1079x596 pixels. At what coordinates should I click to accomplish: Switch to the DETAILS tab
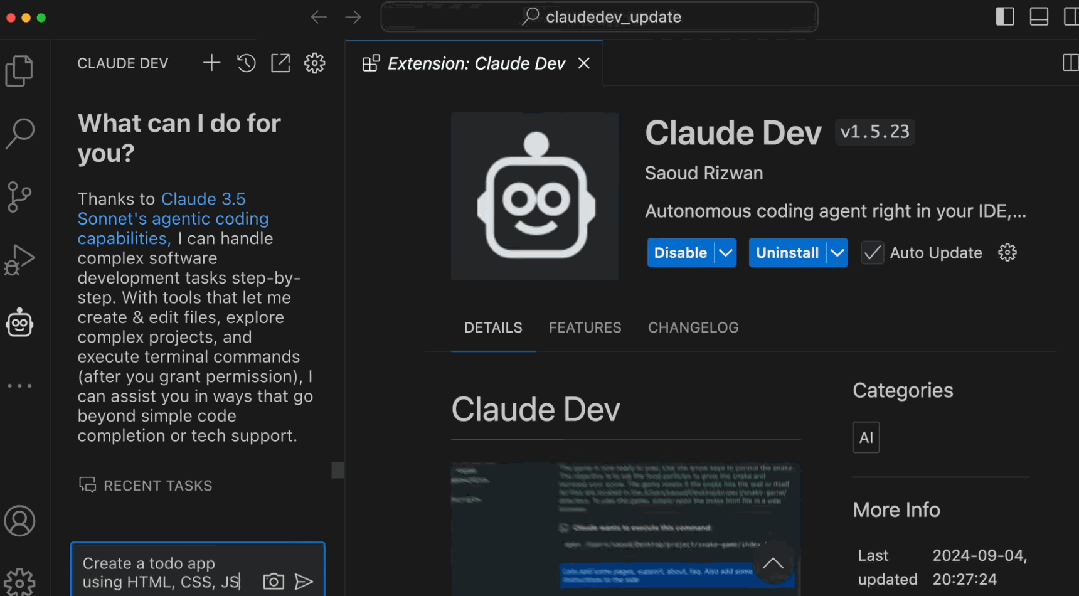coord(493,328)
